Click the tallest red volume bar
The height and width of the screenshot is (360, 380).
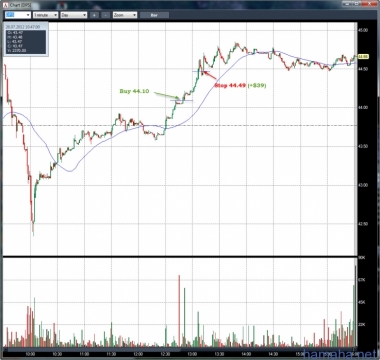point(179,311)
